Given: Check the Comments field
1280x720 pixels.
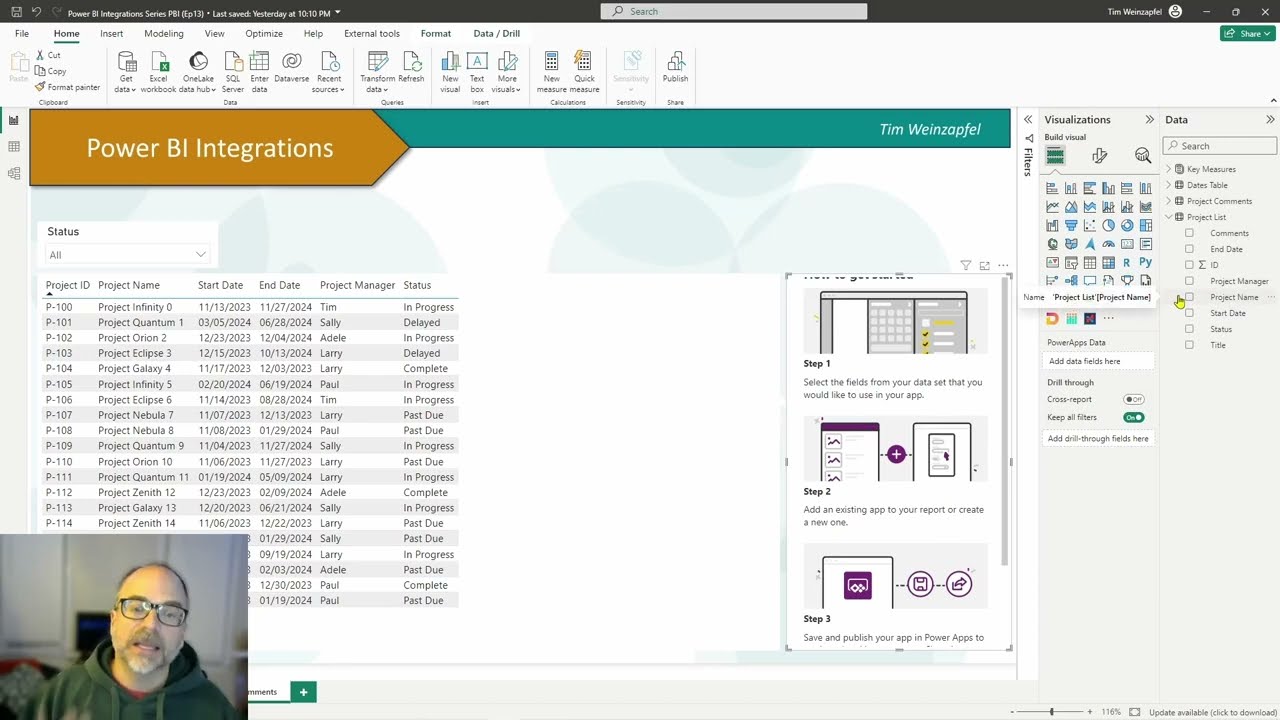Looking at the screenshot, I should pyautogui.click(x=1189, y=233).
